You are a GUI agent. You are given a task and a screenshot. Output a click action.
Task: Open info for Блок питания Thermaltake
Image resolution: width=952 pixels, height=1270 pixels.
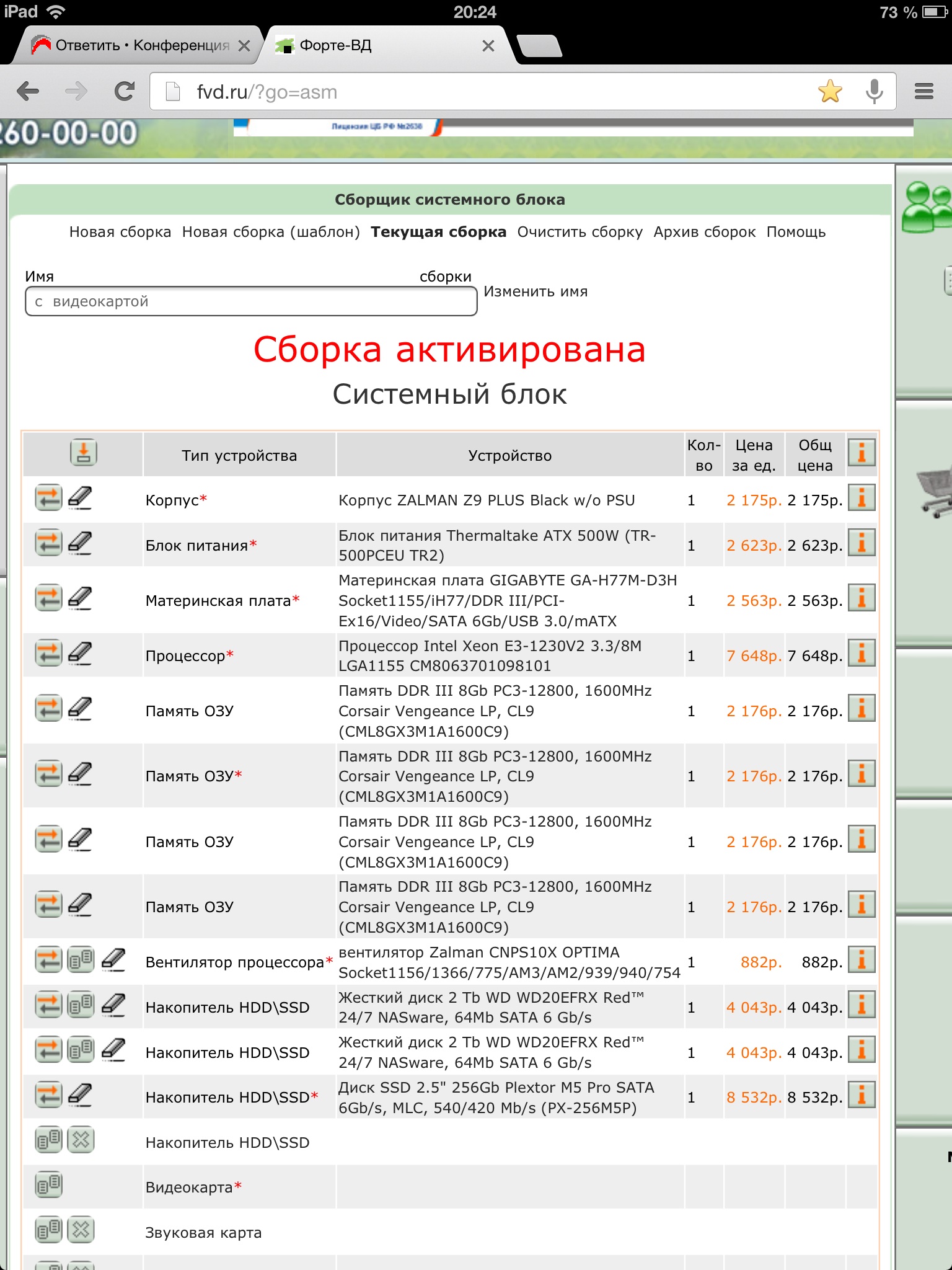[862, 543]
